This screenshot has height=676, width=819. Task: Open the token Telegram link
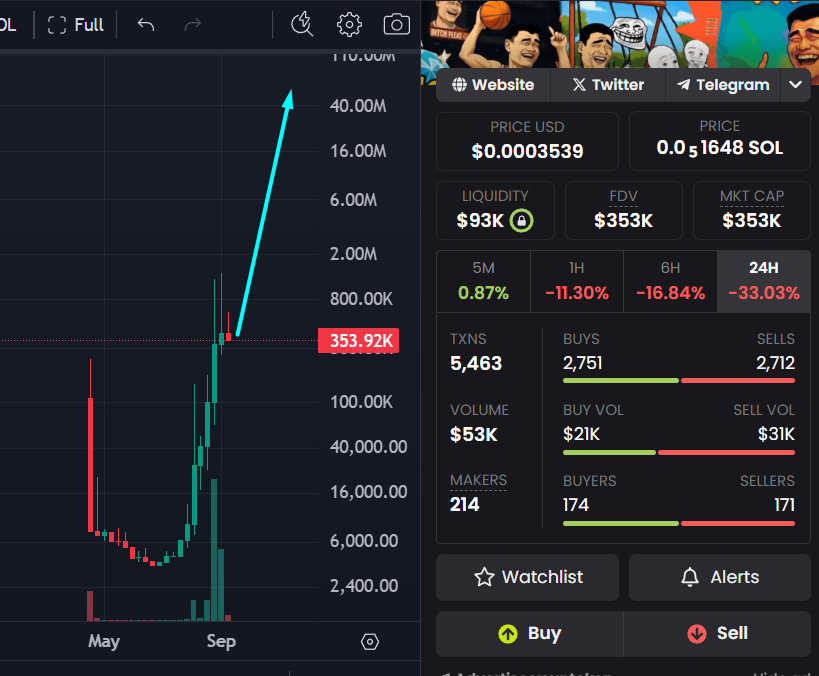click(723, 85)
